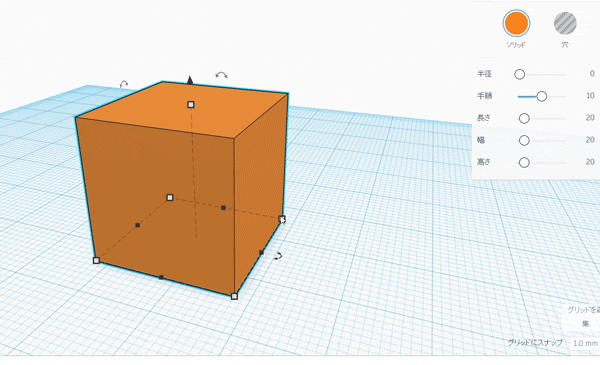Click the 半径 slider knob
The height and width of the screenshot is (365, 600).
[519, 74]
